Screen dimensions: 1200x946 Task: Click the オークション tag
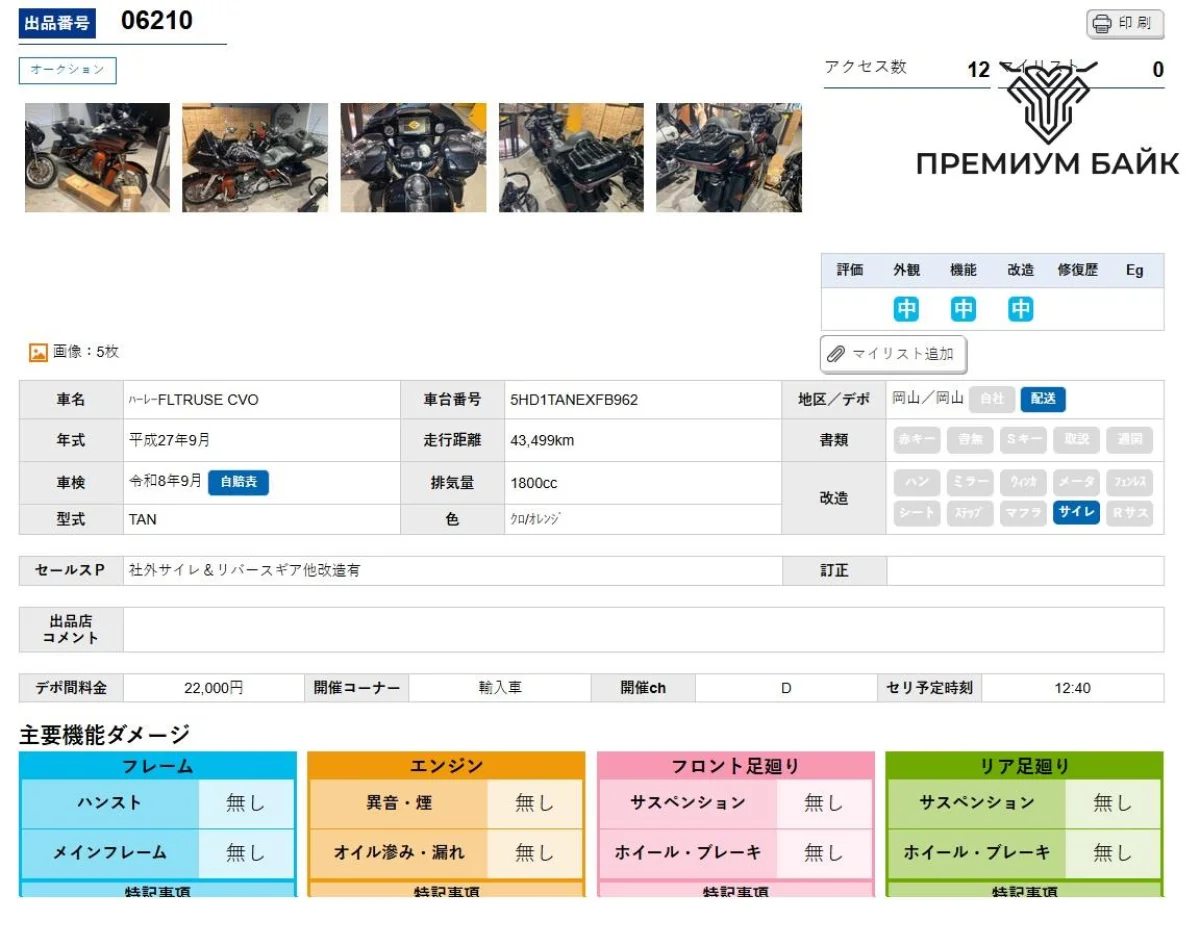click(68, 70)
